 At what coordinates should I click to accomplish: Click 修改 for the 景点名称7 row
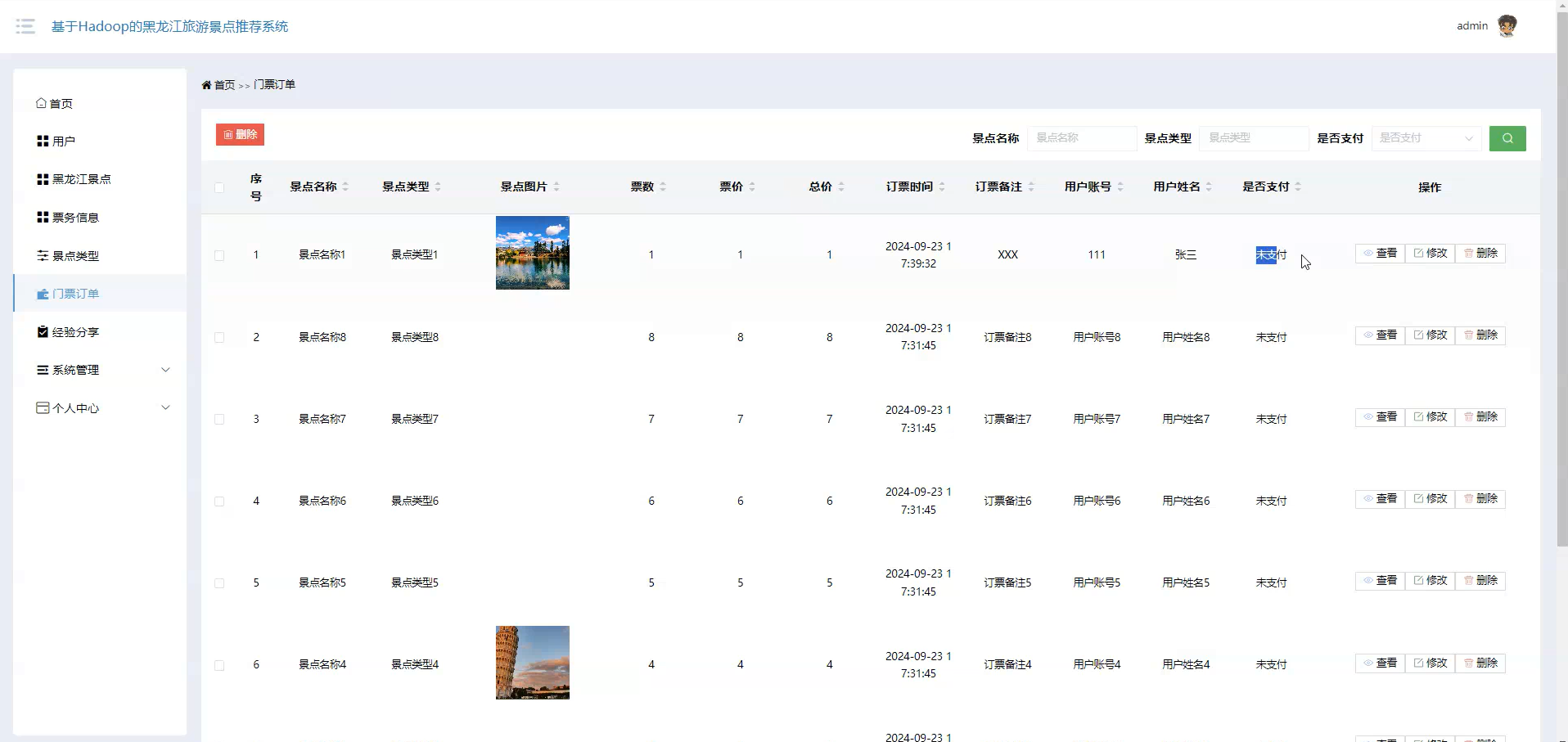click(x=1431, y=417)
